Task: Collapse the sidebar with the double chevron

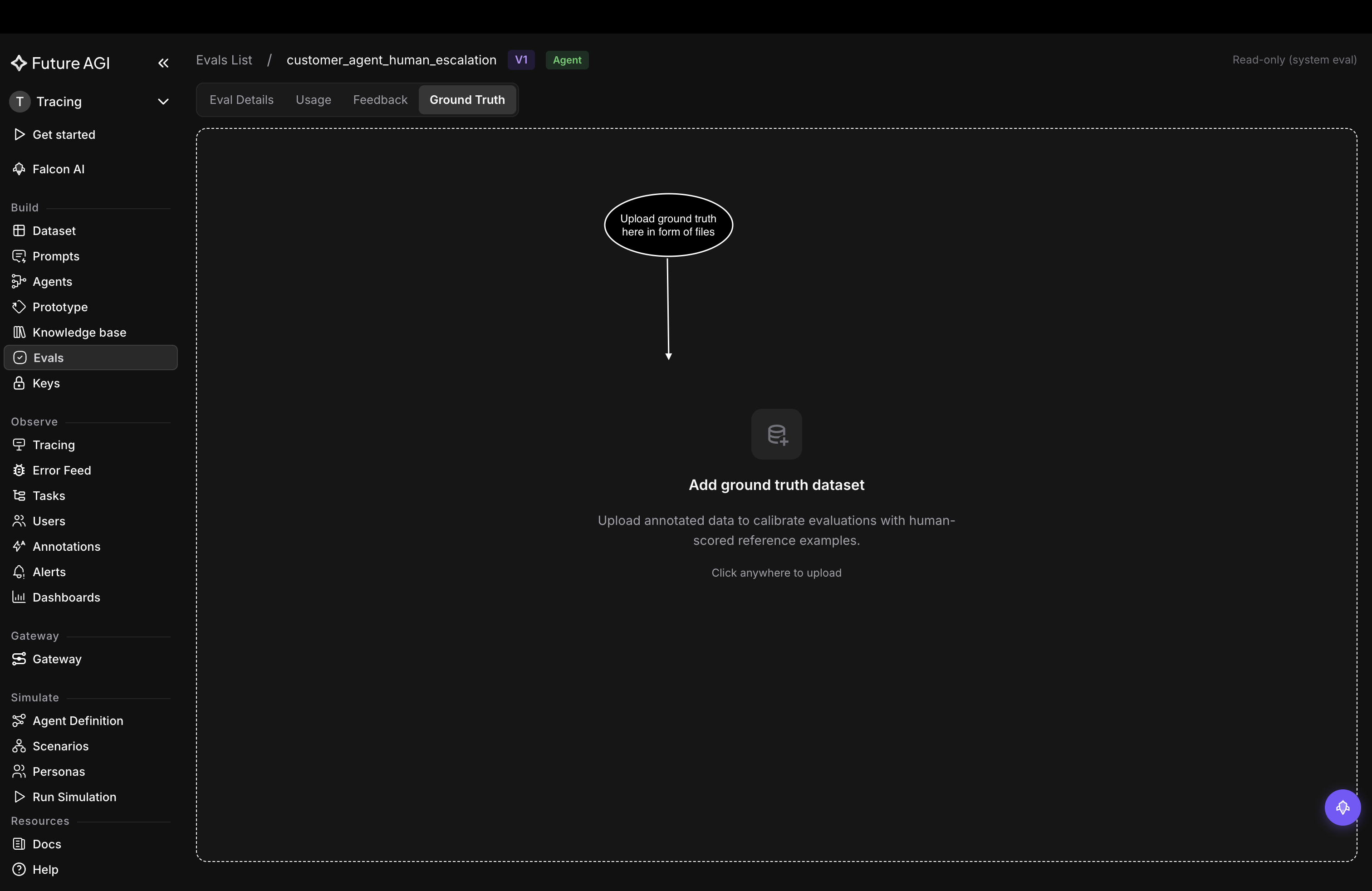Action: 163,64
